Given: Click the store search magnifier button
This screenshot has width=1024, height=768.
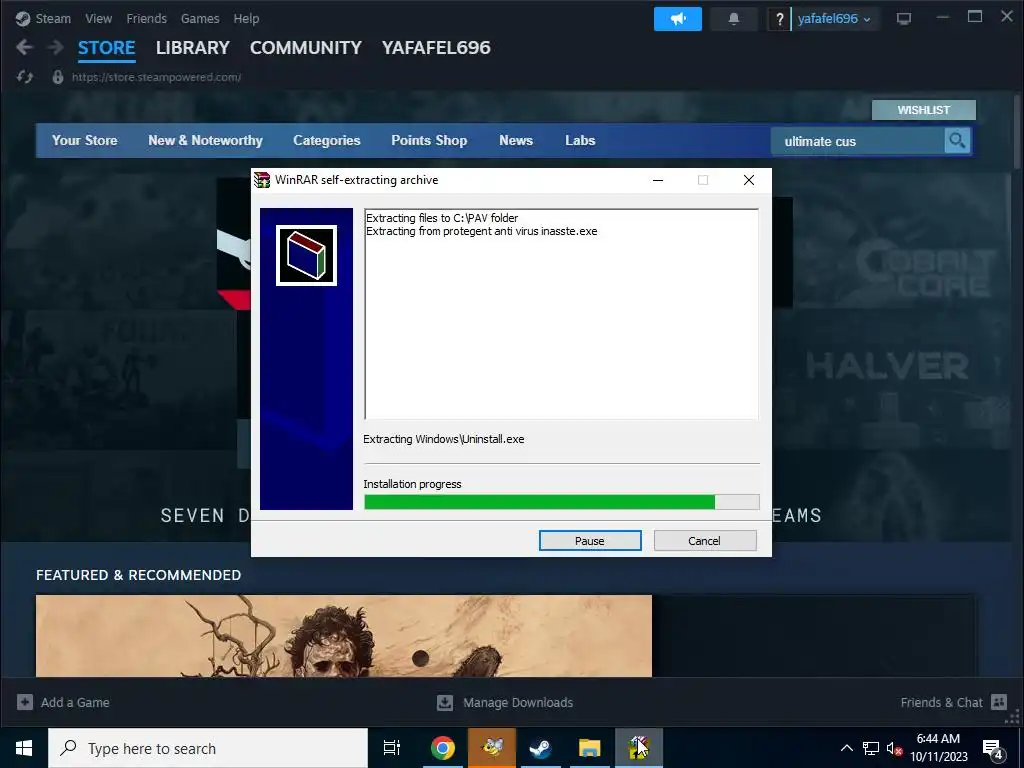Looking at the screenshot, I should pos(957,140).
